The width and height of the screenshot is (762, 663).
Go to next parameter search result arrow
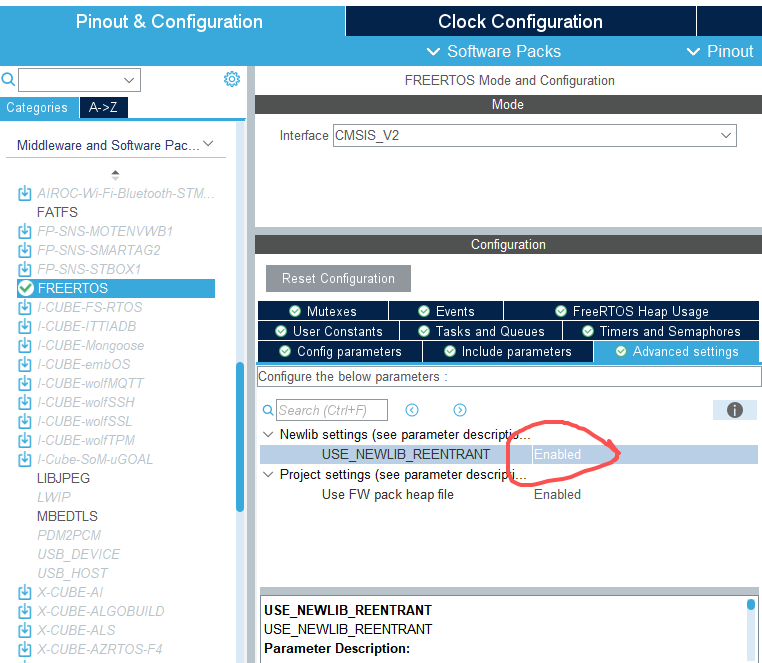tap(460, 410)
